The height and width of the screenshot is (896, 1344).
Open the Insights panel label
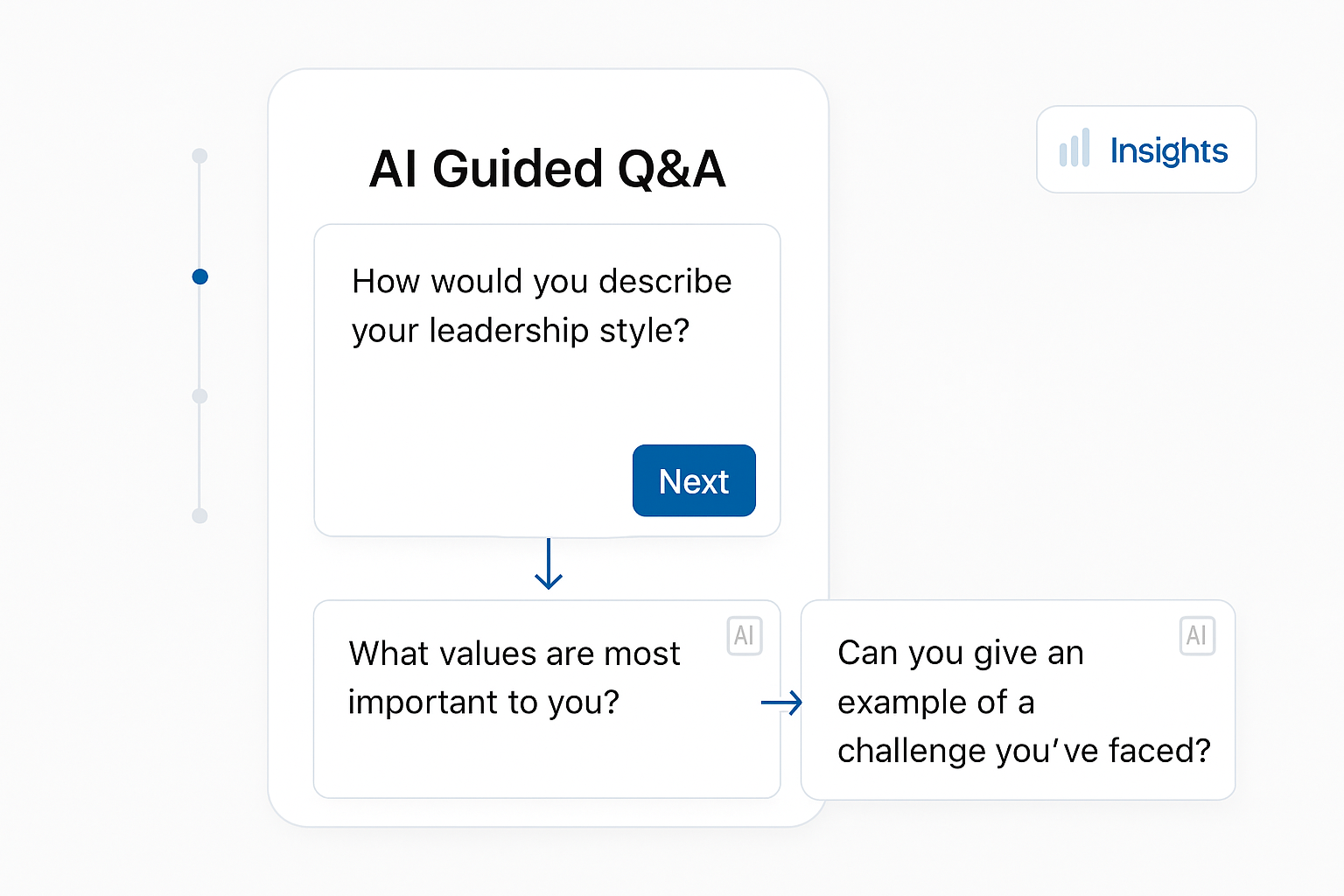tap(1169, 150)
